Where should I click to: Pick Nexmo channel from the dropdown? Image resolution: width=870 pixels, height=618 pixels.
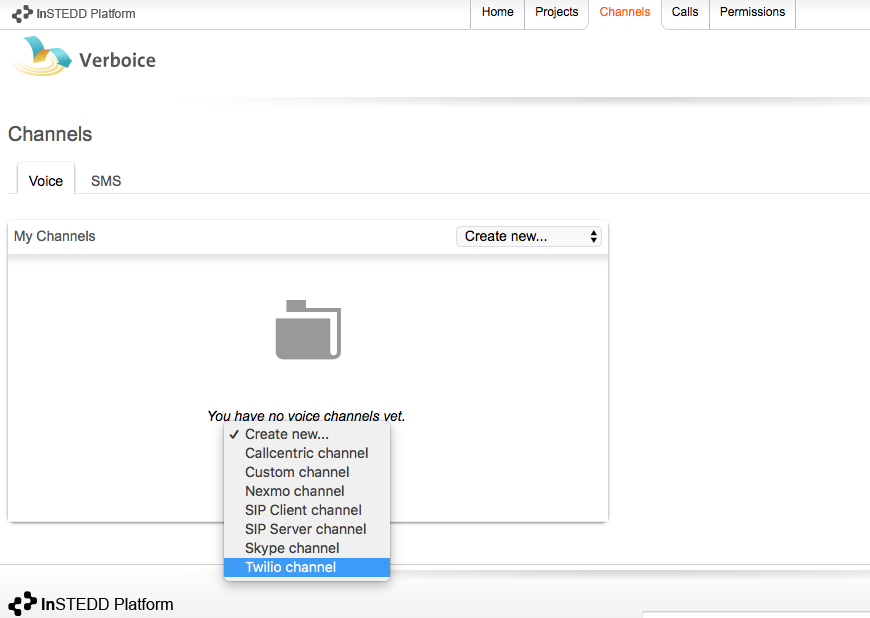(x=307, y=491)
